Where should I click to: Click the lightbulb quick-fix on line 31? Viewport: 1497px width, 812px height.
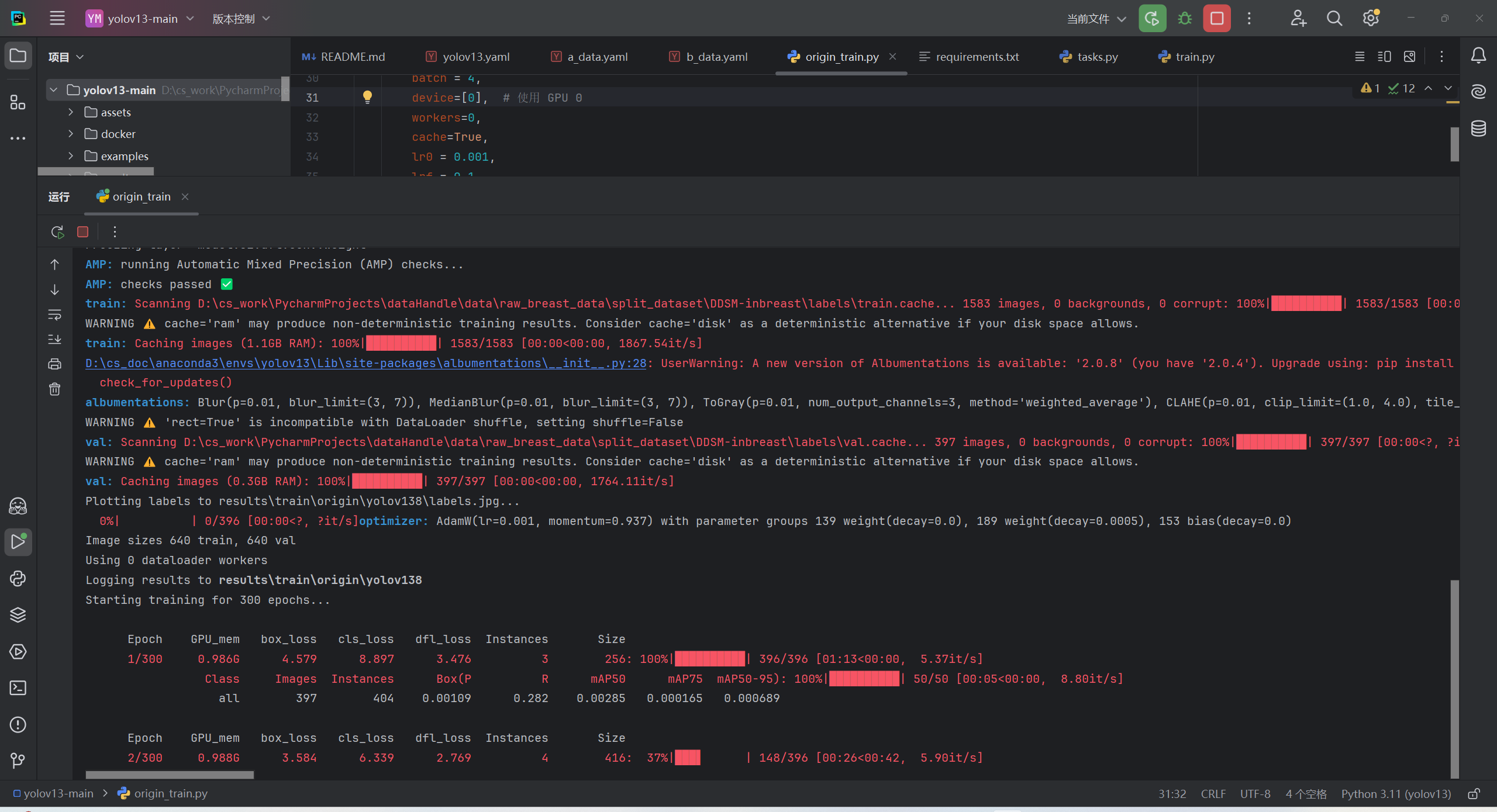[x=367, y=97]
